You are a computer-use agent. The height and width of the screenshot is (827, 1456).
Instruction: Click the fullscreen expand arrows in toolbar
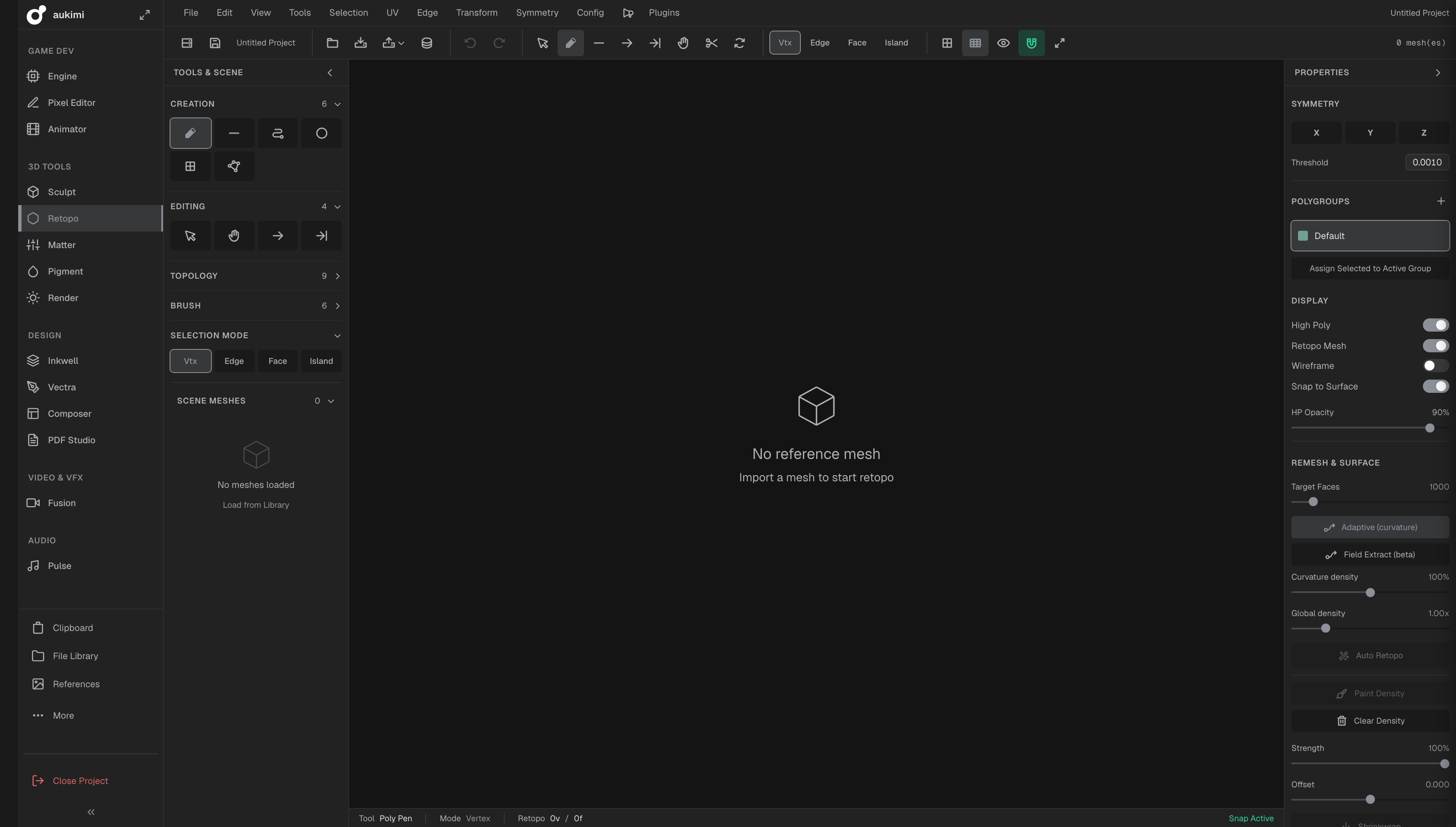click(x=1059, y=43)
